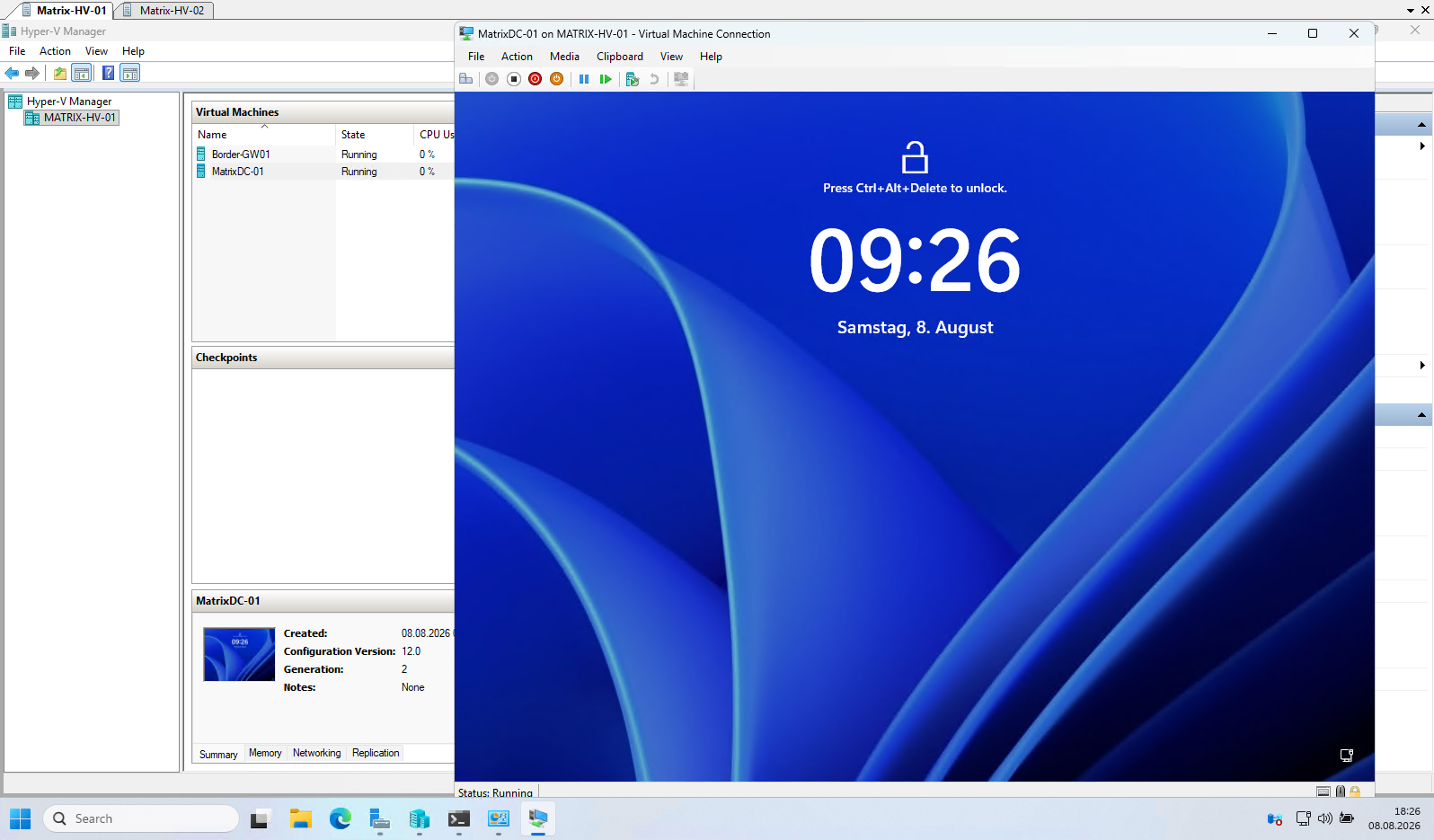The height and width of the screenshot is (840, 1434).
Task: Open the clock and date in system tray
Action: 1394,818
